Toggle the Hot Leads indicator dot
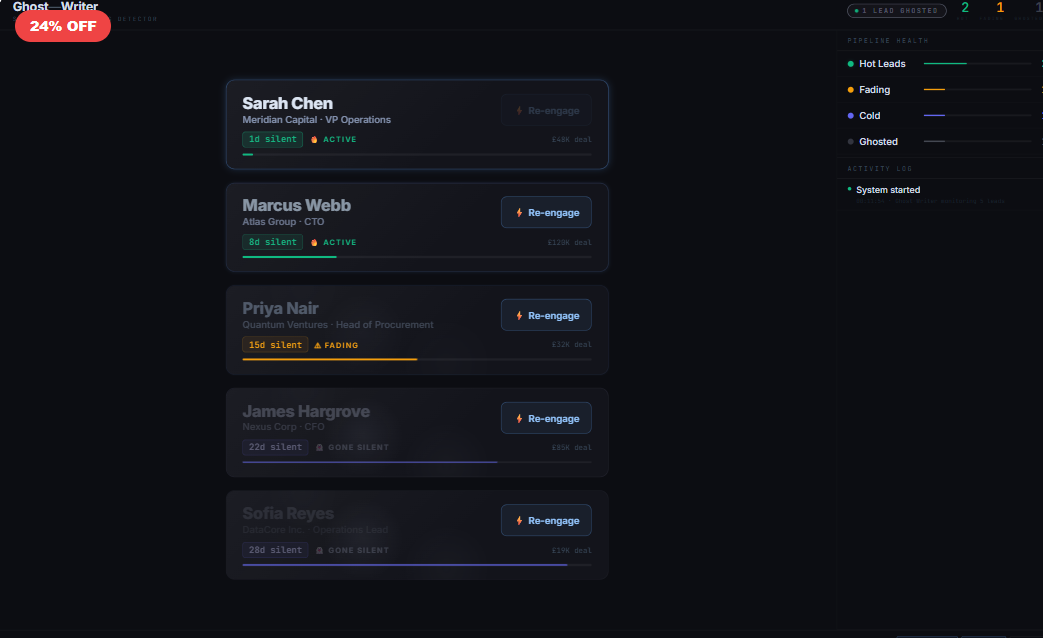 [x=849, y=63]
